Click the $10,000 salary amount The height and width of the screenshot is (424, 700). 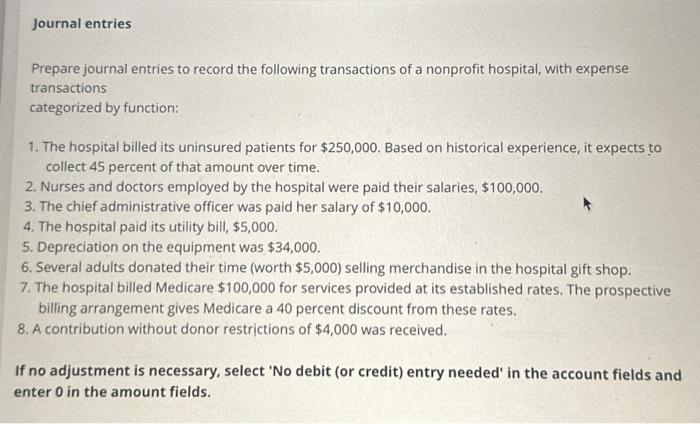404,208
